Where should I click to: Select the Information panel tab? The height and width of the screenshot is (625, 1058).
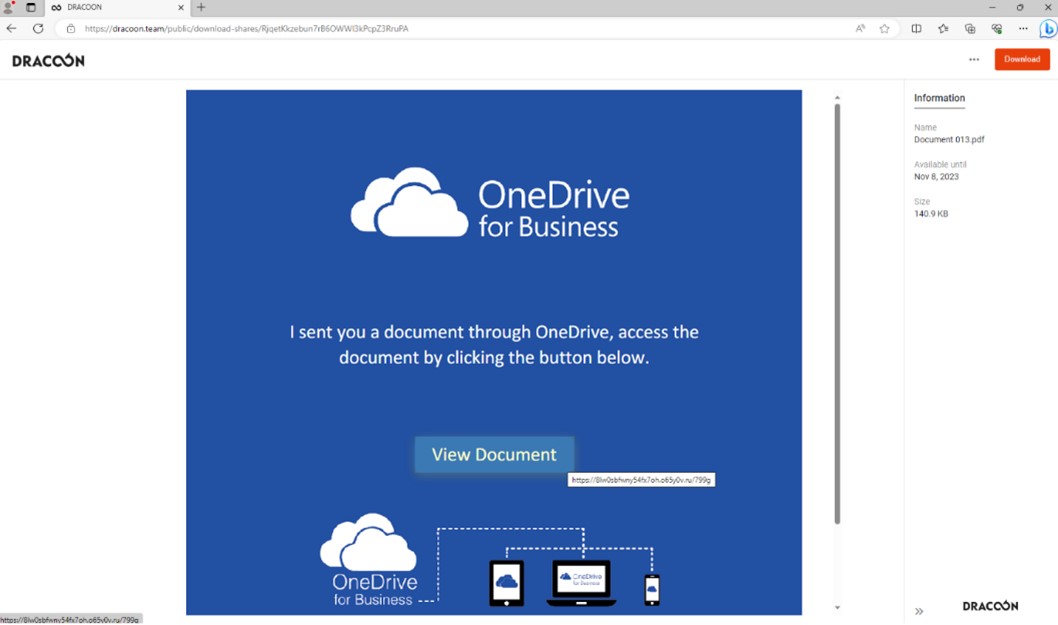939,99
